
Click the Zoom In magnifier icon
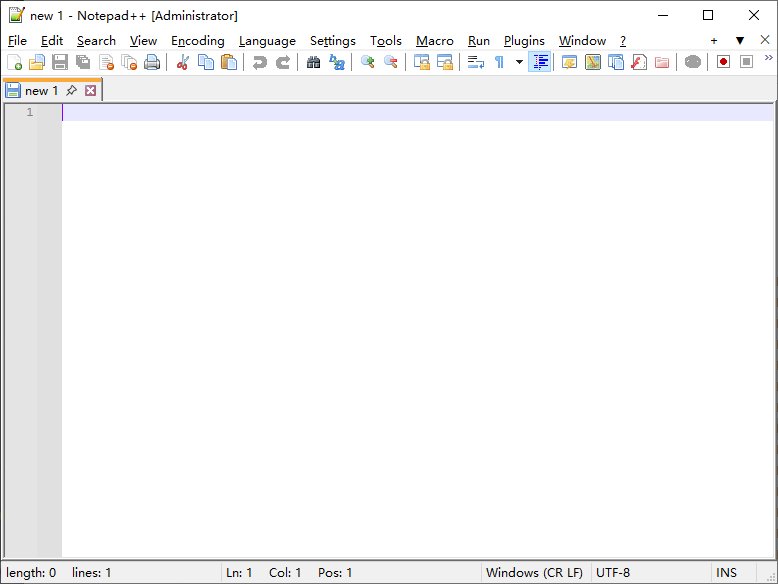click(x=367, y=63)
